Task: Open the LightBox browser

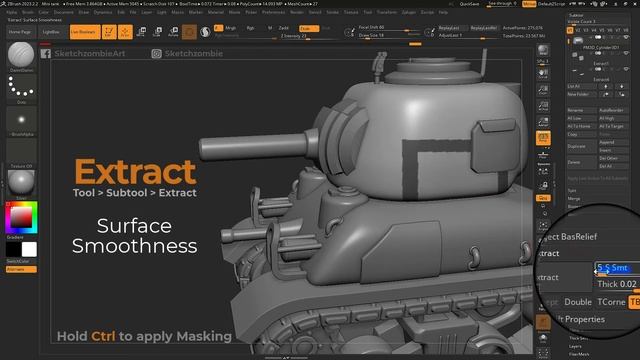Action: click(51, 32)
